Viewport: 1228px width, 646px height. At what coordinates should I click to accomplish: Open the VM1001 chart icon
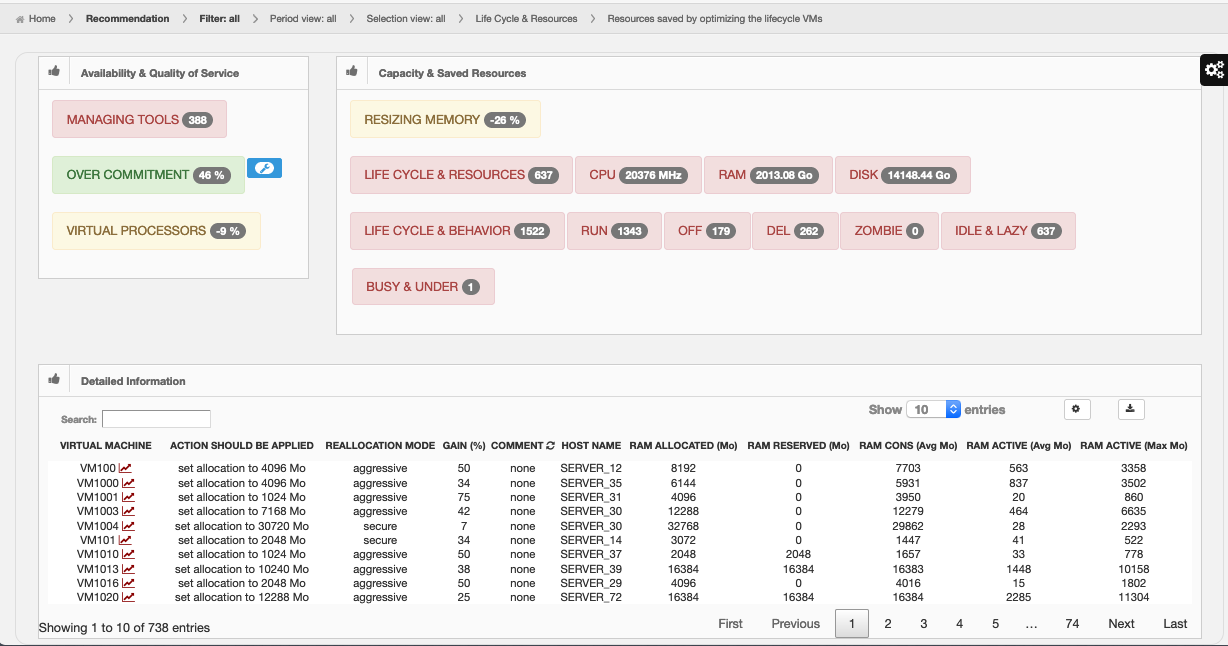point(128,497)
